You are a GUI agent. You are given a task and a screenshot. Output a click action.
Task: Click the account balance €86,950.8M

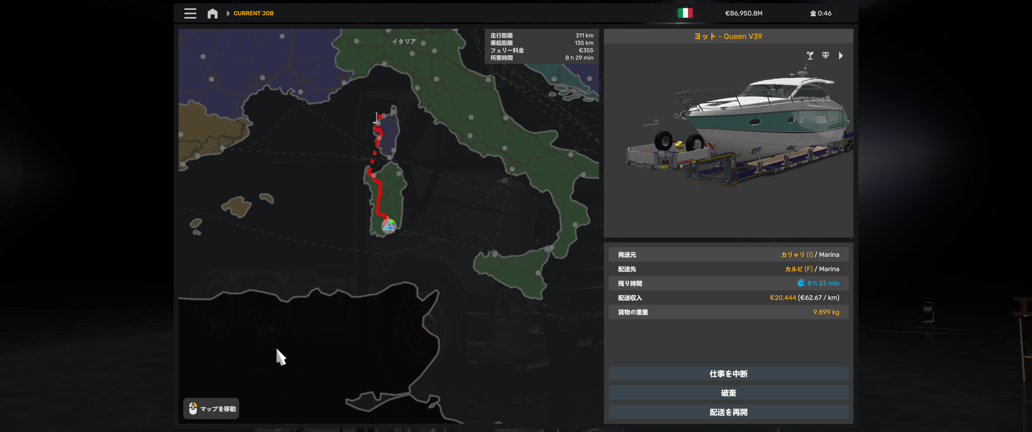click(743, 14)
